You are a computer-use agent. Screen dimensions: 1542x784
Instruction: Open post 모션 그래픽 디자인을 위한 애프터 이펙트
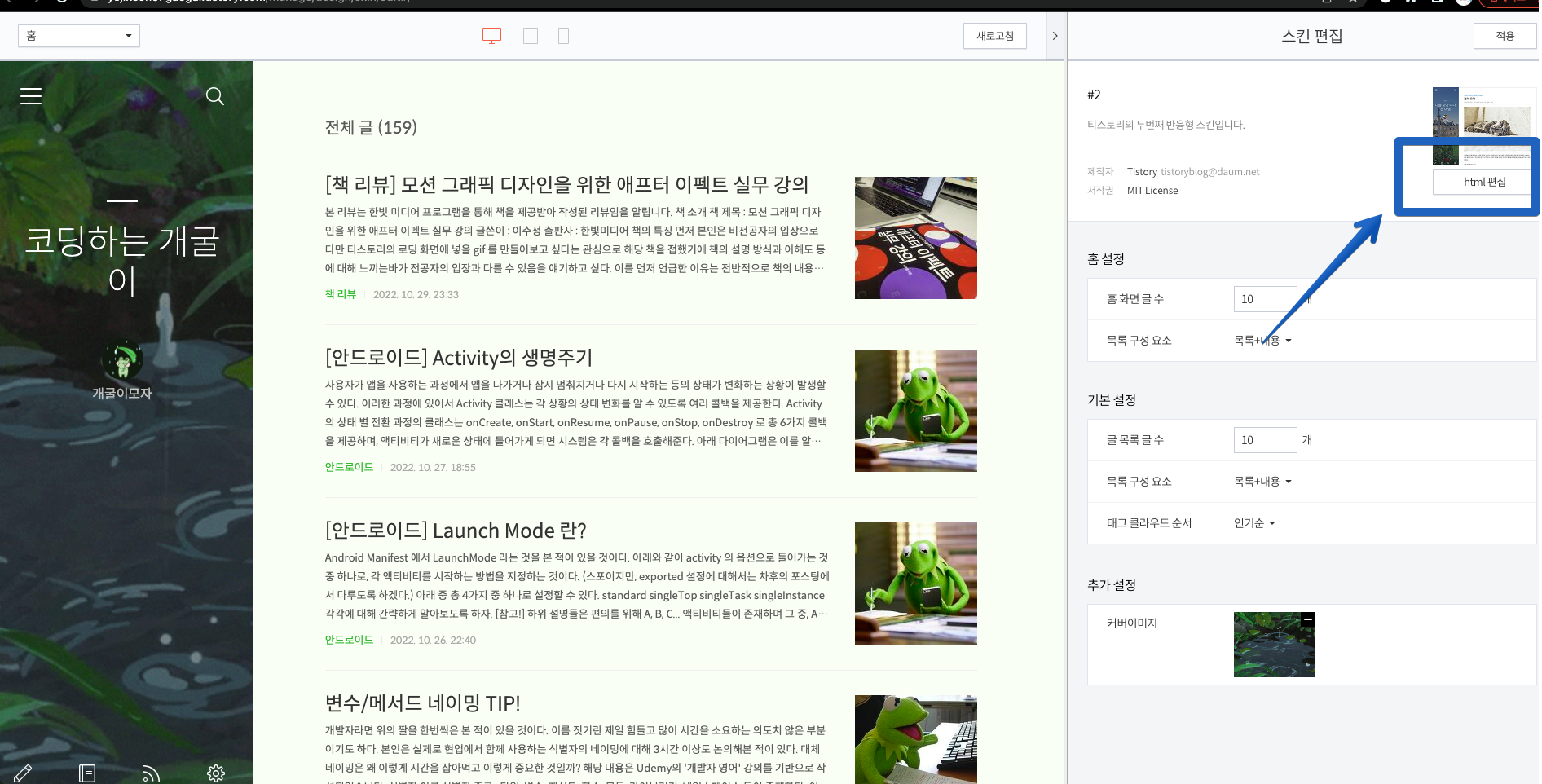coord(566,185)
